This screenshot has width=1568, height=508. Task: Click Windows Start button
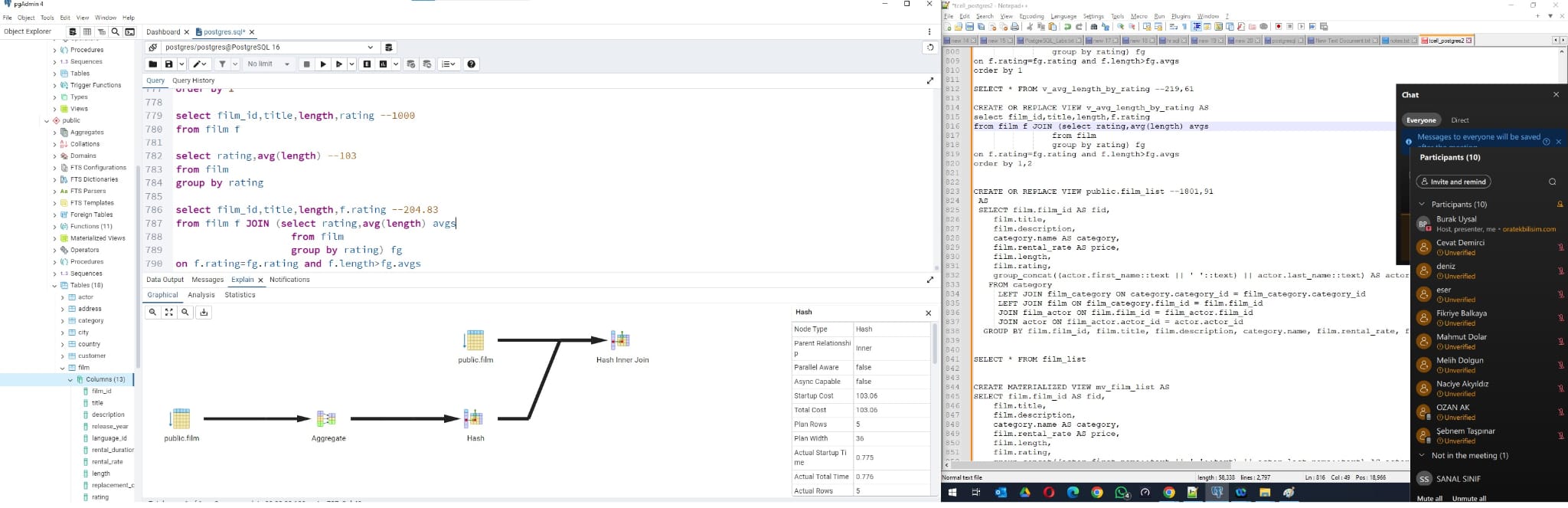pos(952,493)
